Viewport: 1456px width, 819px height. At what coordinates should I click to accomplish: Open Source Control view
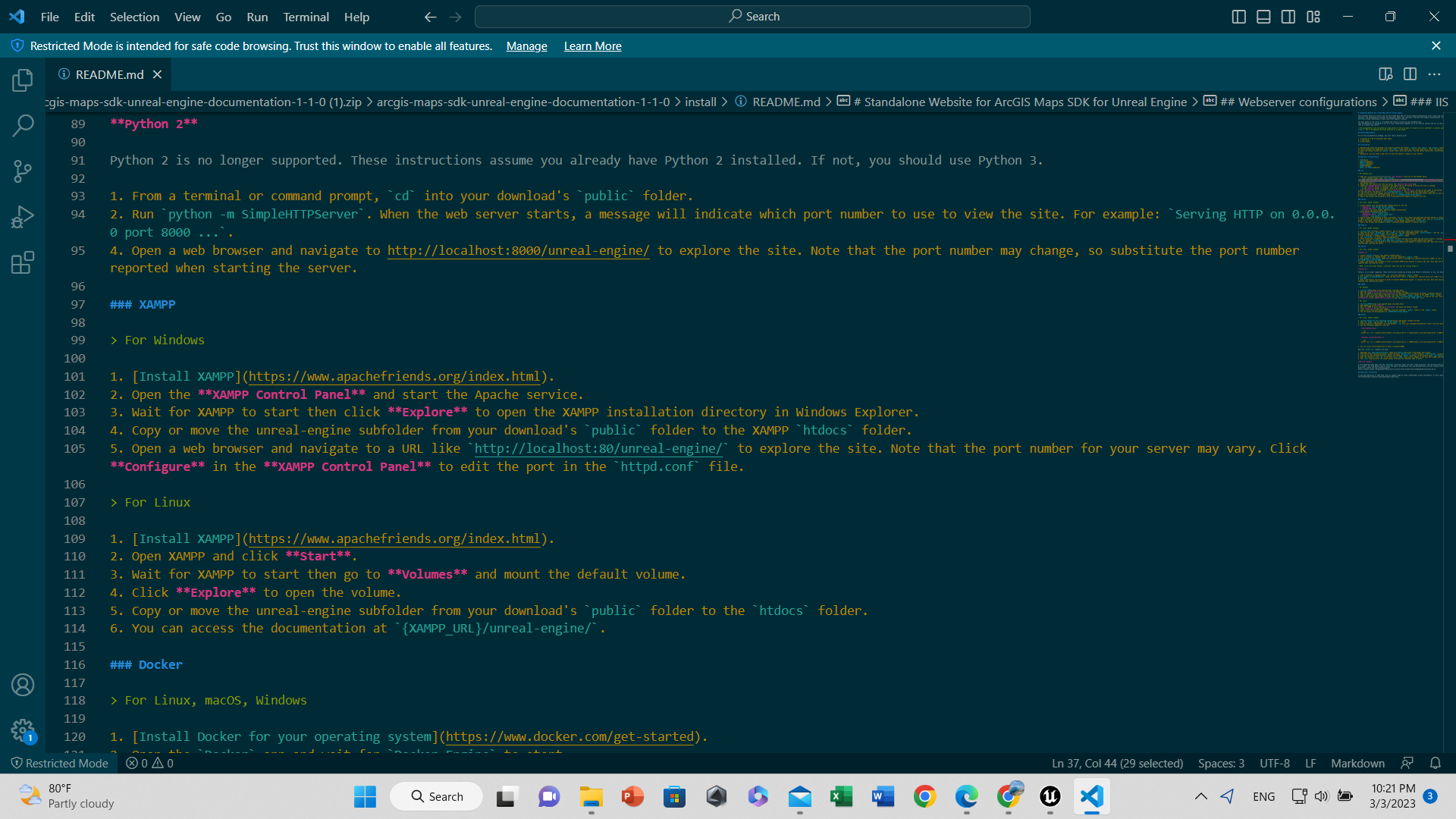coord(23,171)
